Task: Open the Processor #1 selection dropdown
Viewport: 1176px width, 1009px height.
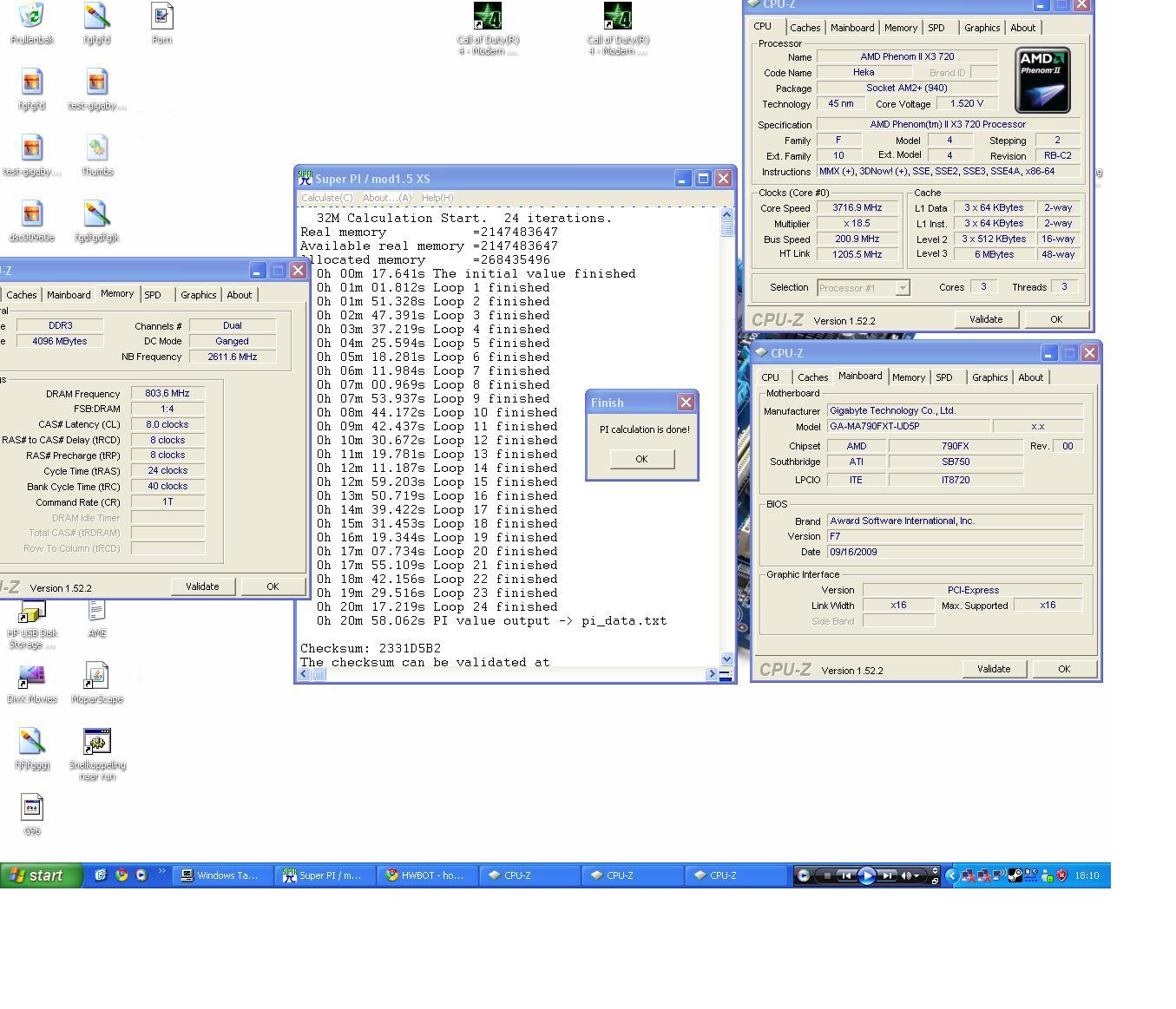Action: click(x=903, y=287)
